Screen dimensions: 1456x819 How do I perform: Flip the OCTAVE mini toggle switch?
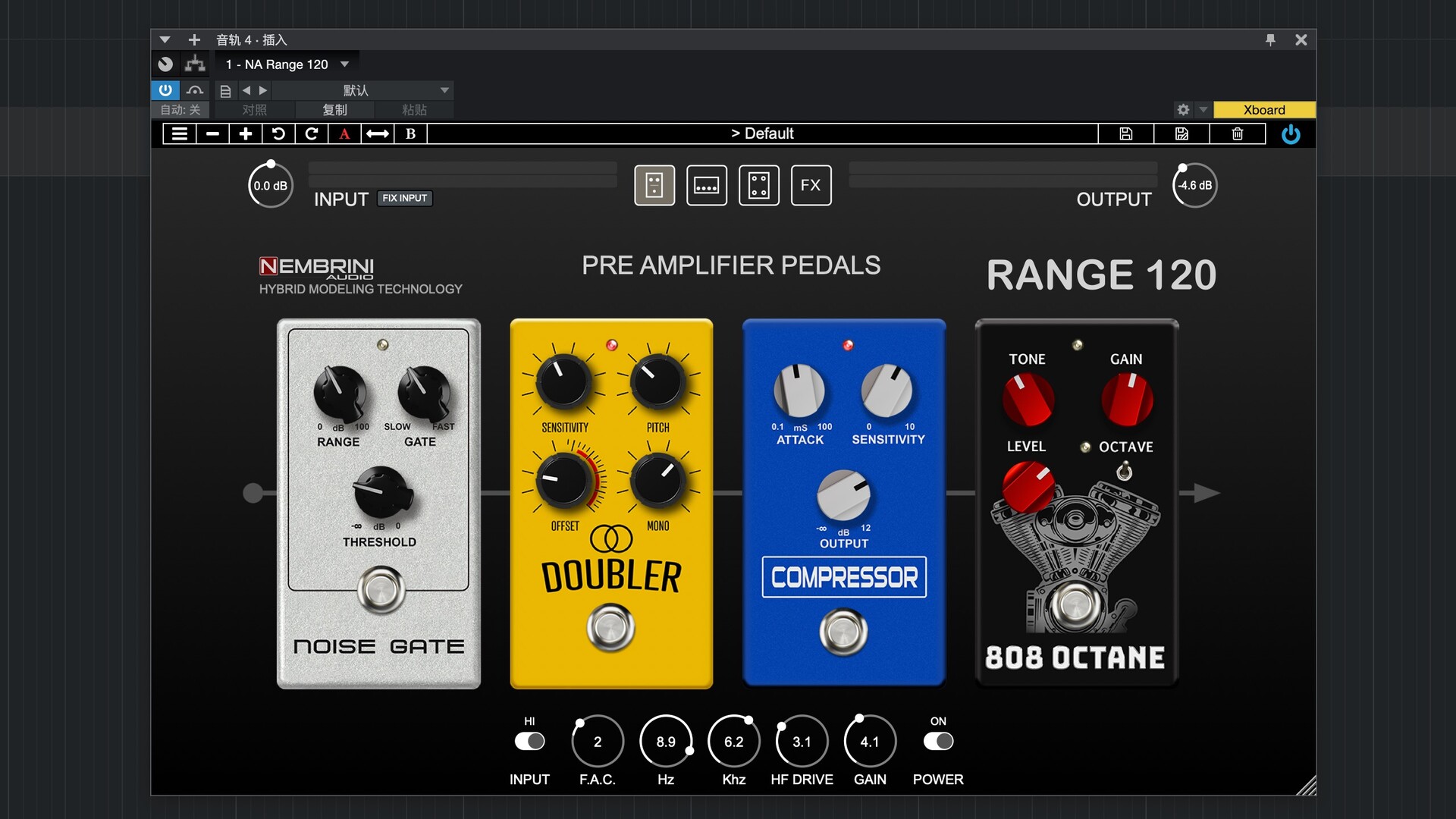tap(1125, 472)
